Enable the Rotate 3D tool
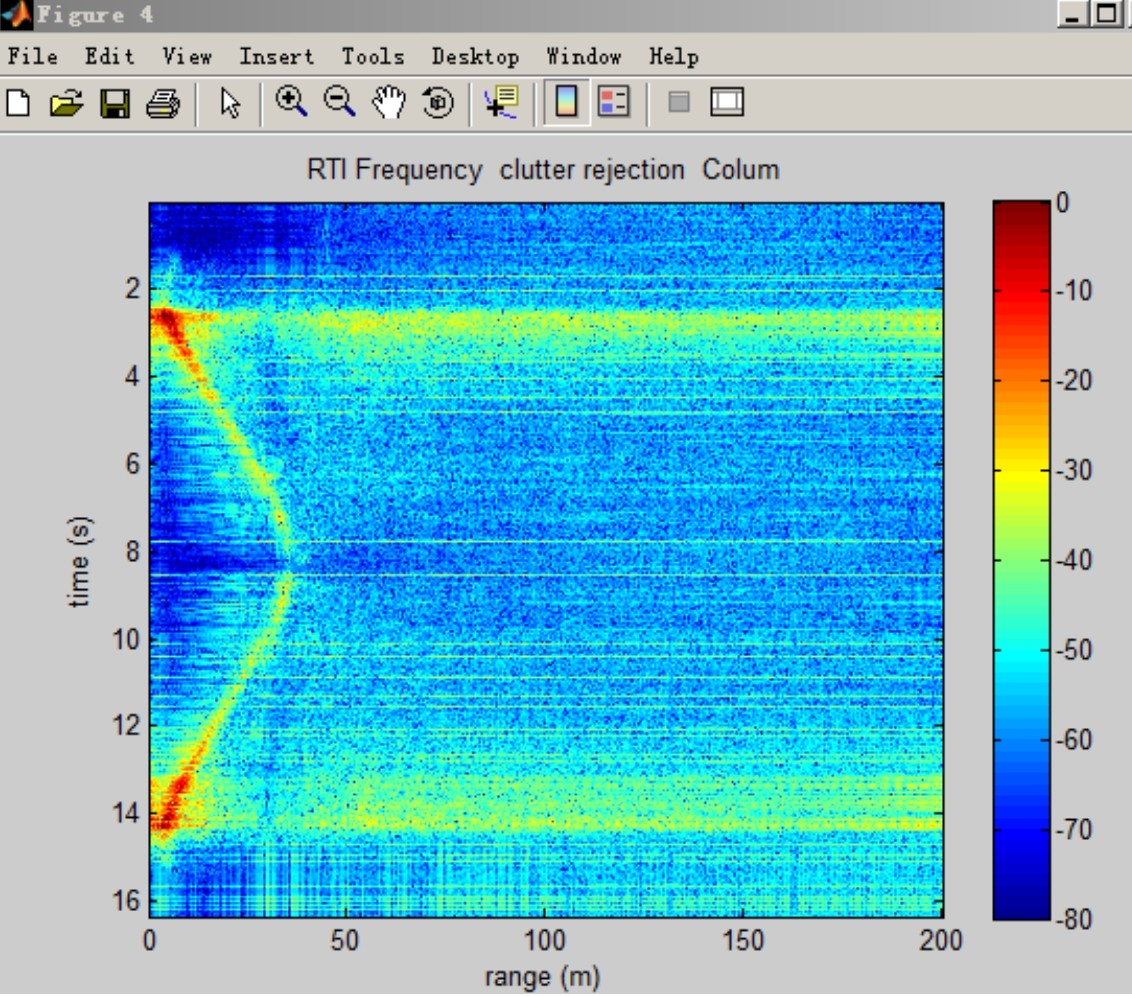 tap(437, 102)
